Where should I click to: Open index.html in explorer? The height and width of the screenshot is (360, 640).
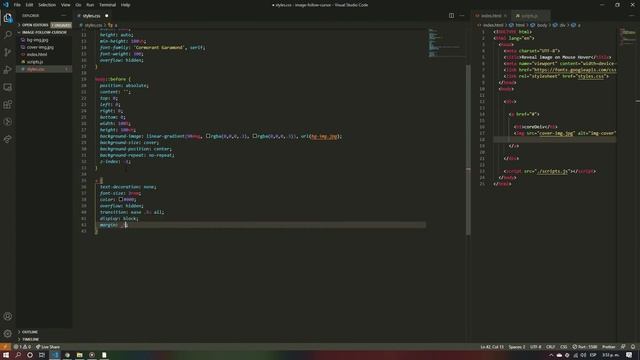37,54
